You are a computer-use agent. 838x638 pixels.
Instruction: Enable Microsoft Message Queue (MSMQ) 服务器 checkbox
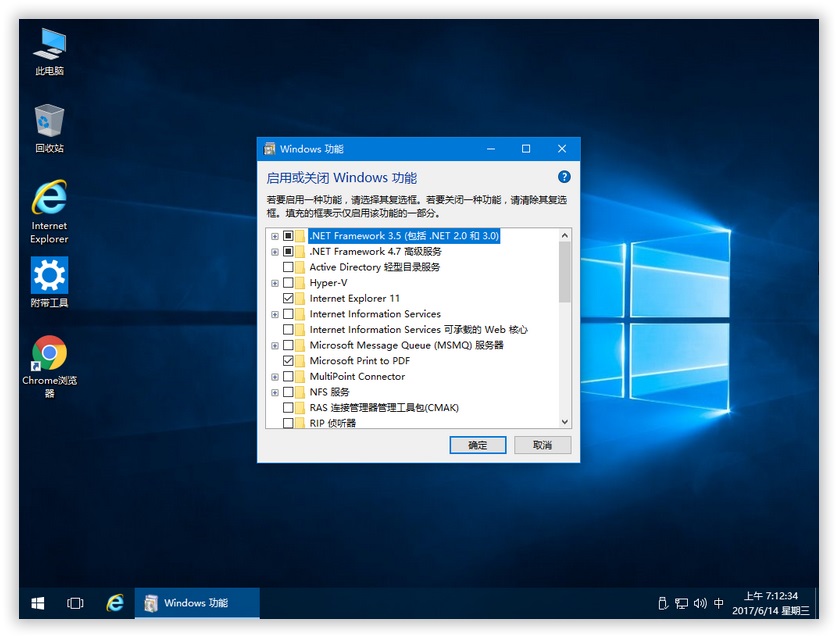(x=288, y=345)
